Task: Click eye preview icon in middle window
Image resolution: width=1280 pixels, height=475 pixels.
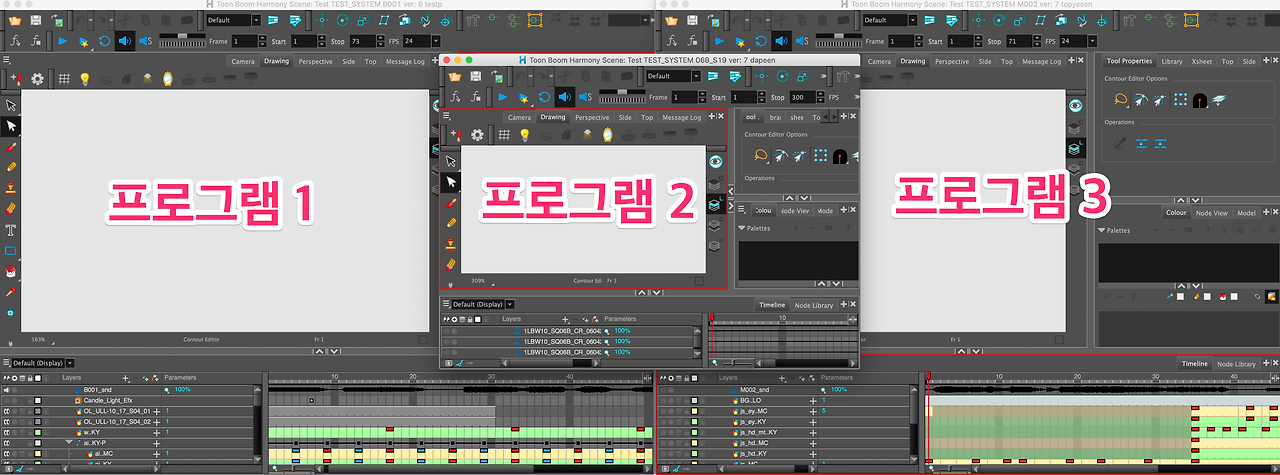Action: [715, 161]
